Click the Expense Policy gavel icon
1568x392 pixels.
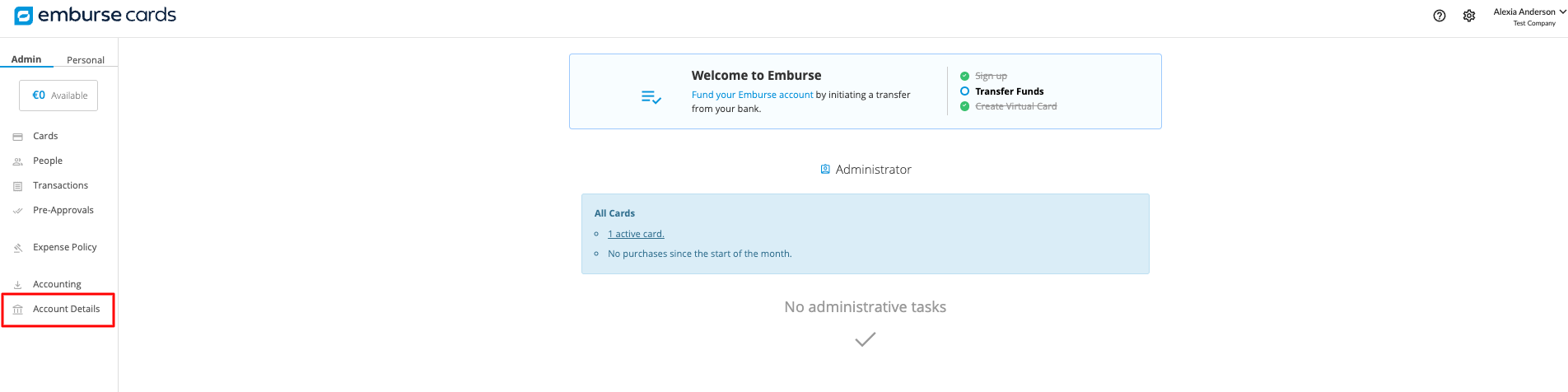pyautogui.click(x=17, y=248)
